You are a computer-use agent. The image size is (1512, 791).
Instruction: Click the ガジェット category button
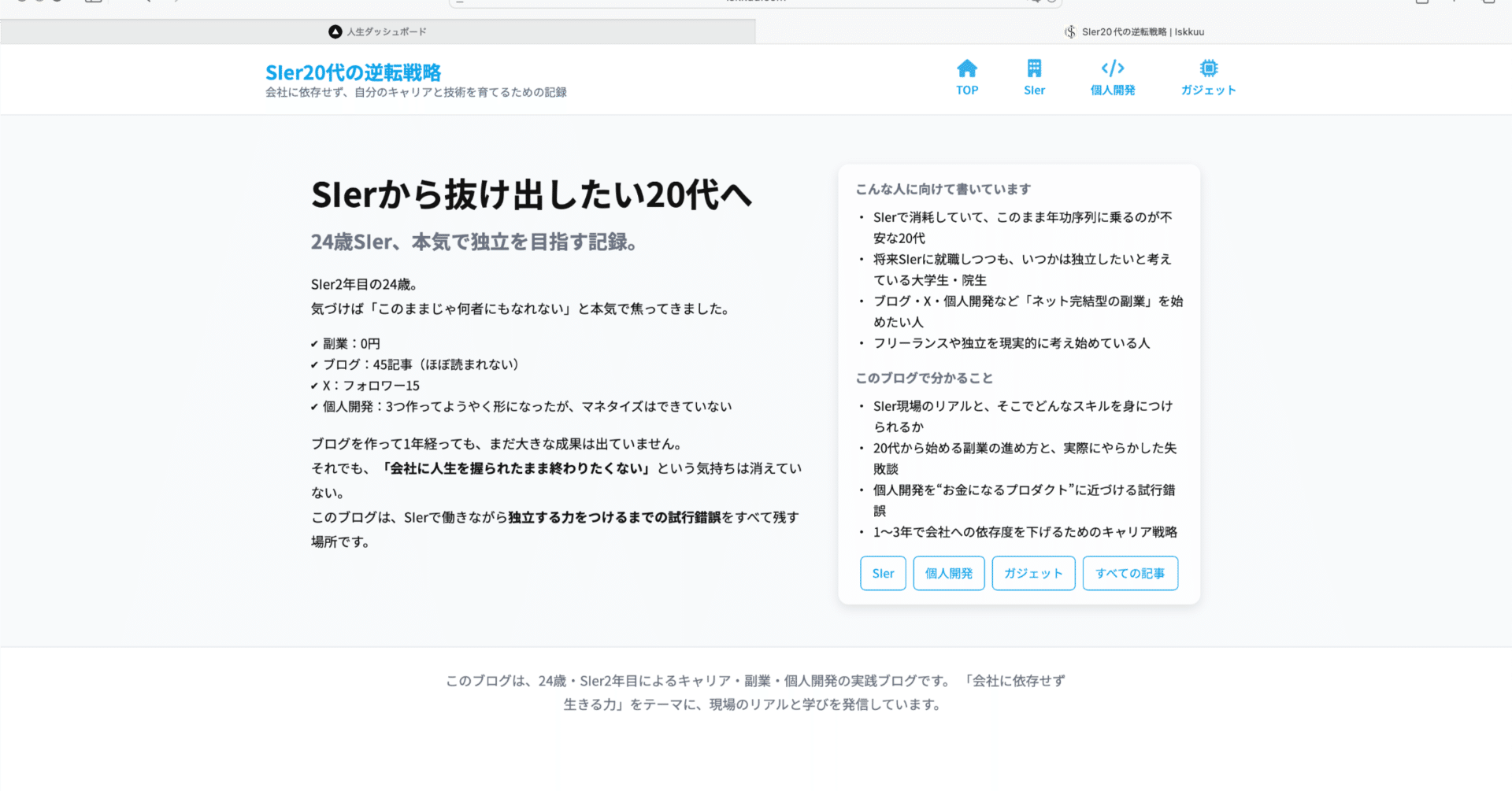pos(1033,573)
